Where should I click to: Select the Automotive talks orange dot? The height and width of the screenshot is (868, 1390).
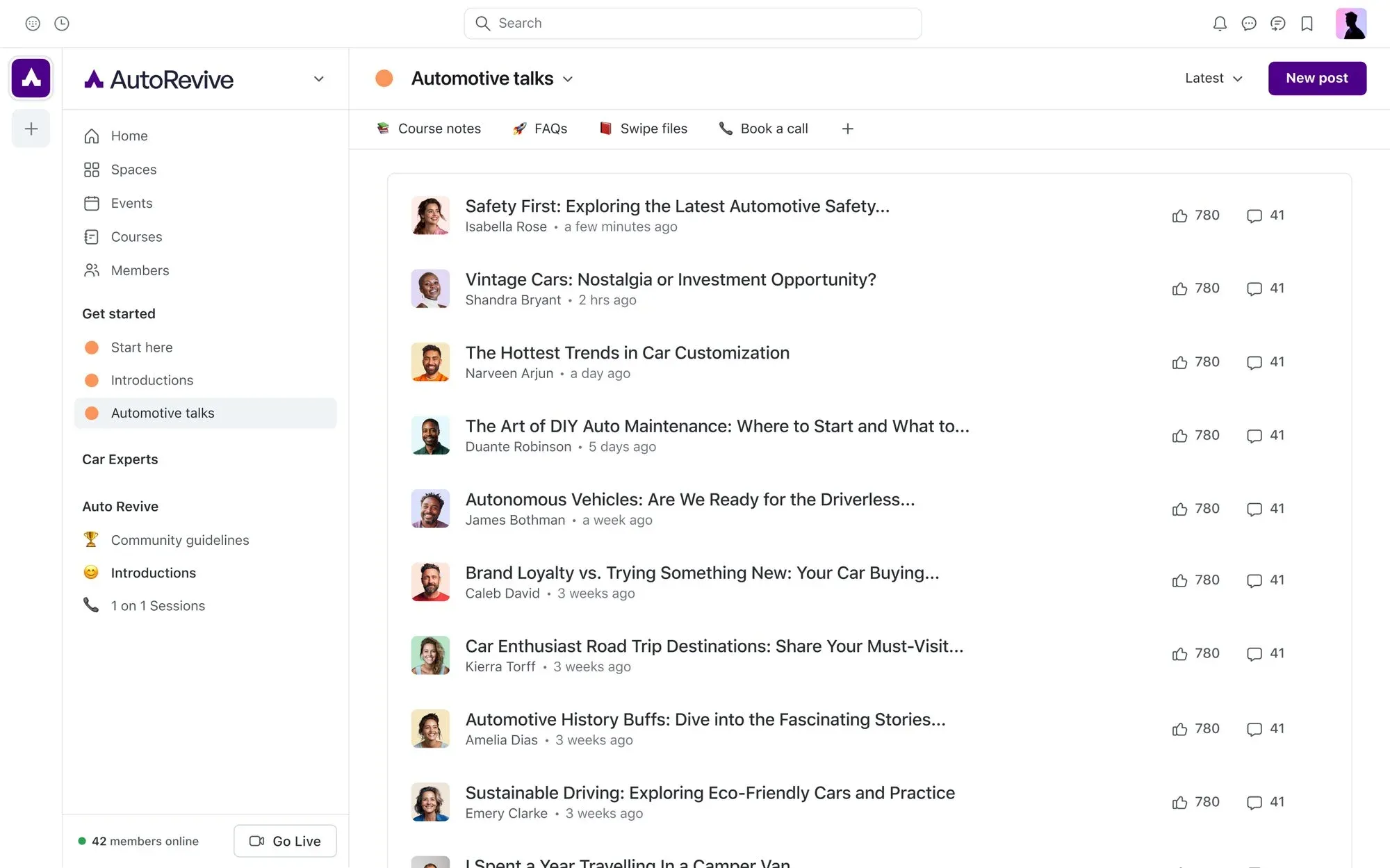[x=92, y=413]
